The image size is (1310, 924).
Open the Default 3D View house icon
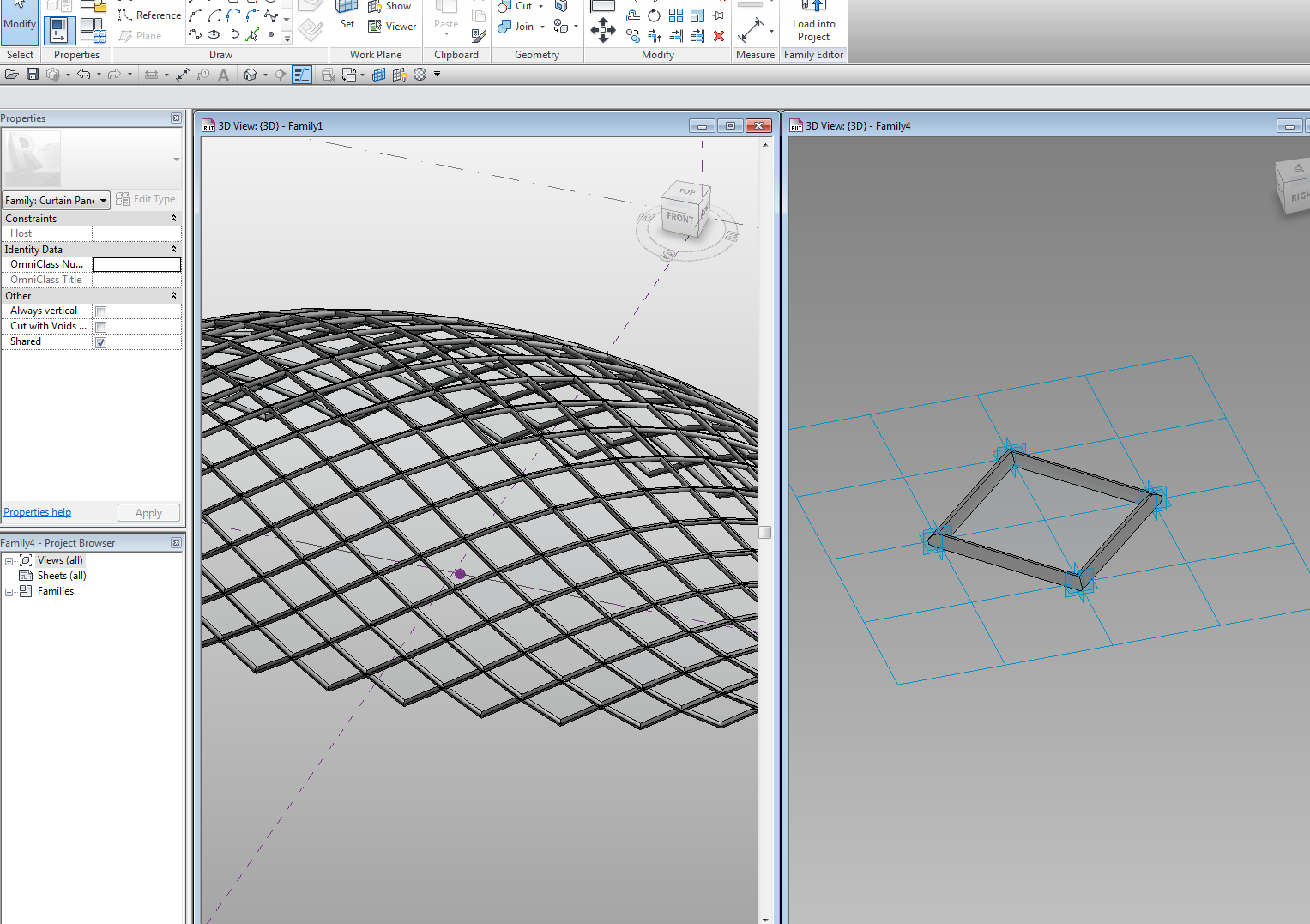tap(251, 75)
